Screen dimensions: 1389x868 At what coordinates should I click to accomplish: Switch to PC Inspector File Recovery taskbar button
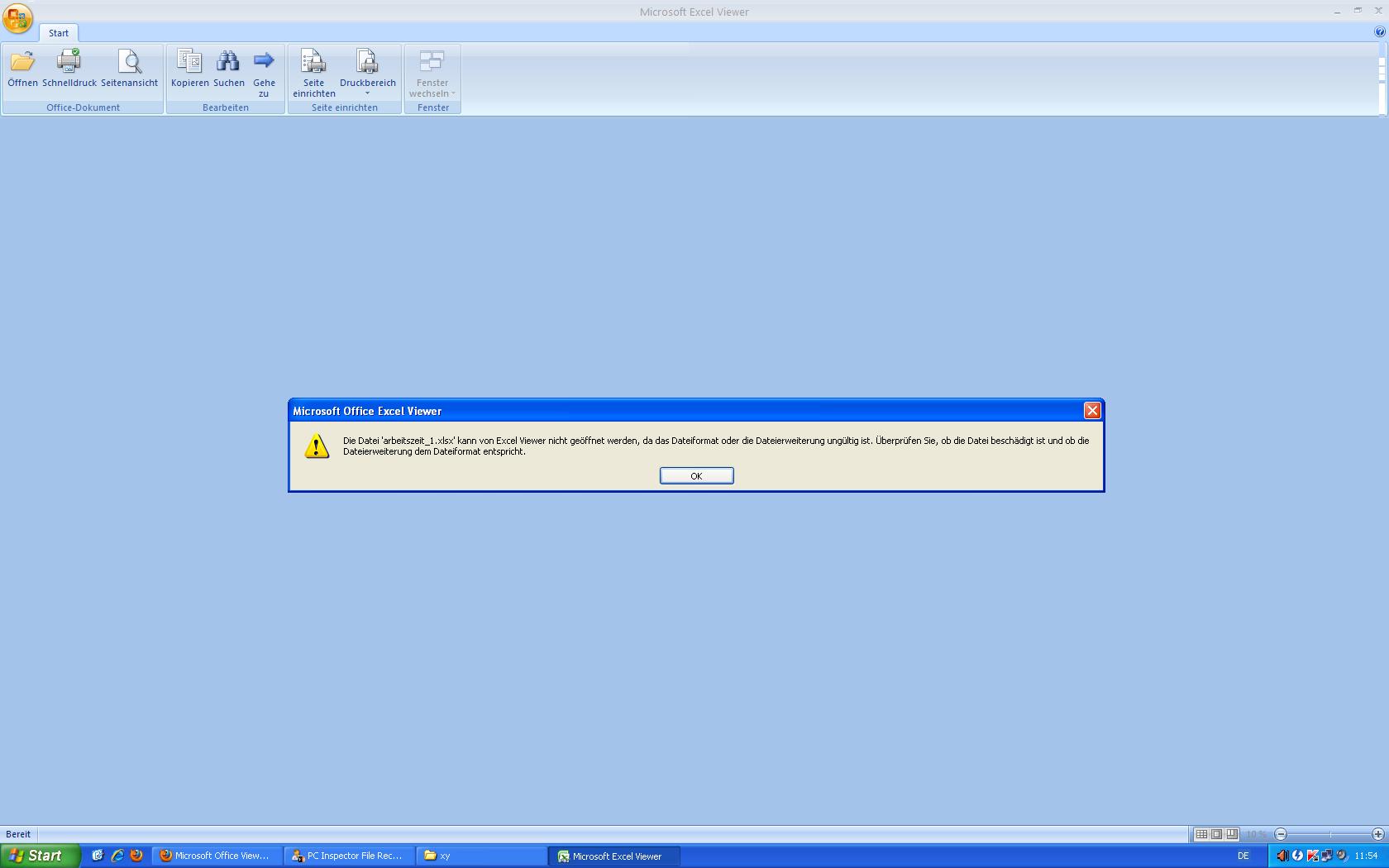tap(349, 856)
